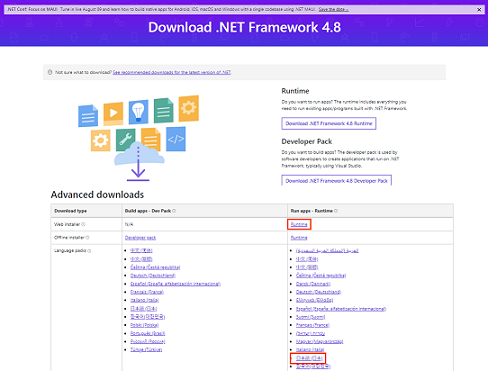Click the info icon next to Web installer
Viewport: 488px width, 371px height.
83,224
